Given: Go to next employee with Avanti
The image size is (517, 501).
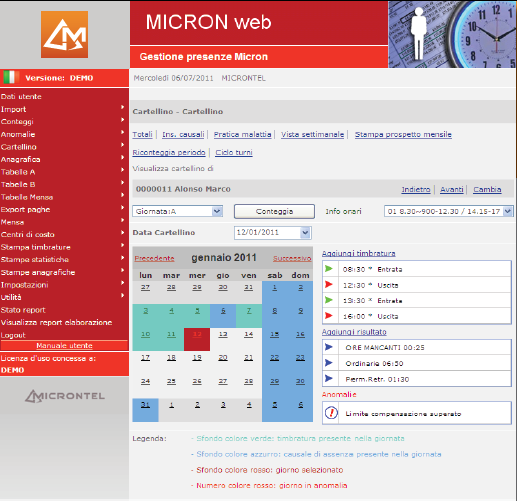Looking at the screenshot, I should [x=452, y=189].
